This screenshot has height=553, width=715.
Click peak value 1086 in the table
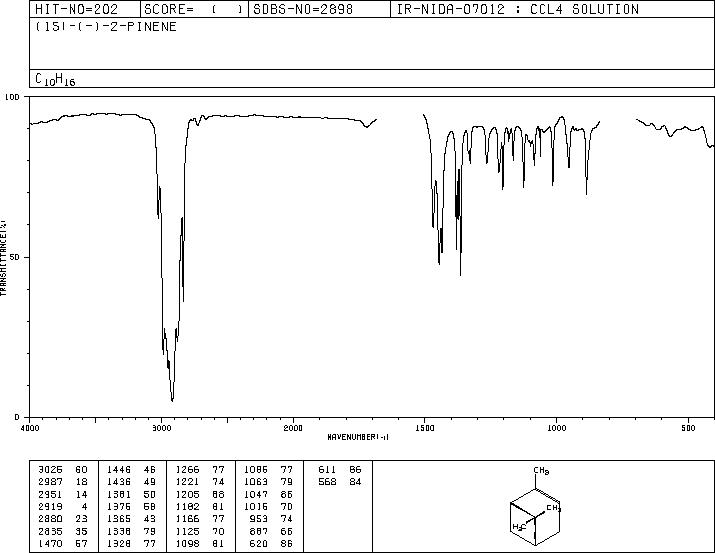point(256,470)
